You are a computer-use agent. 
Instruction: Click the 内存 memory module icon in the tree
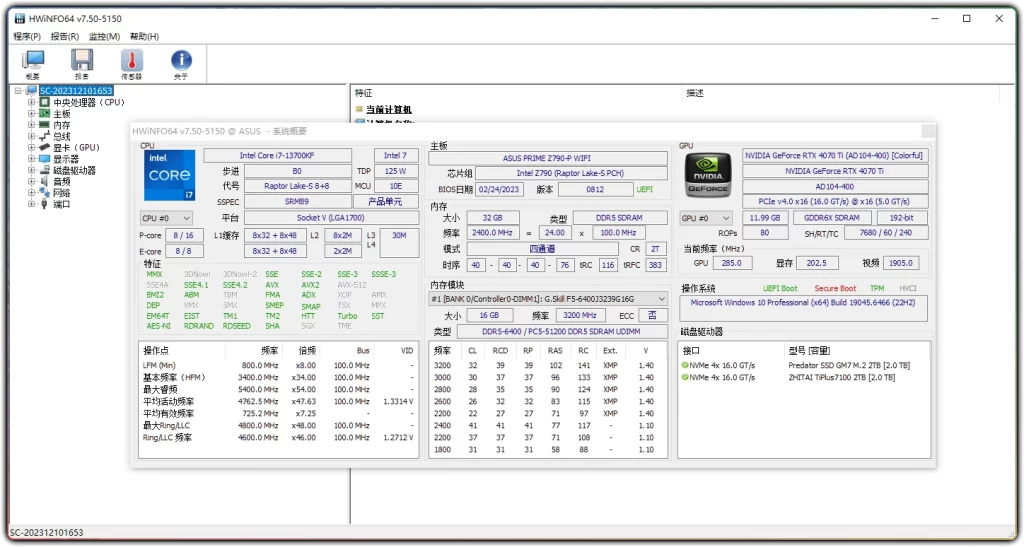click(44, 125)
